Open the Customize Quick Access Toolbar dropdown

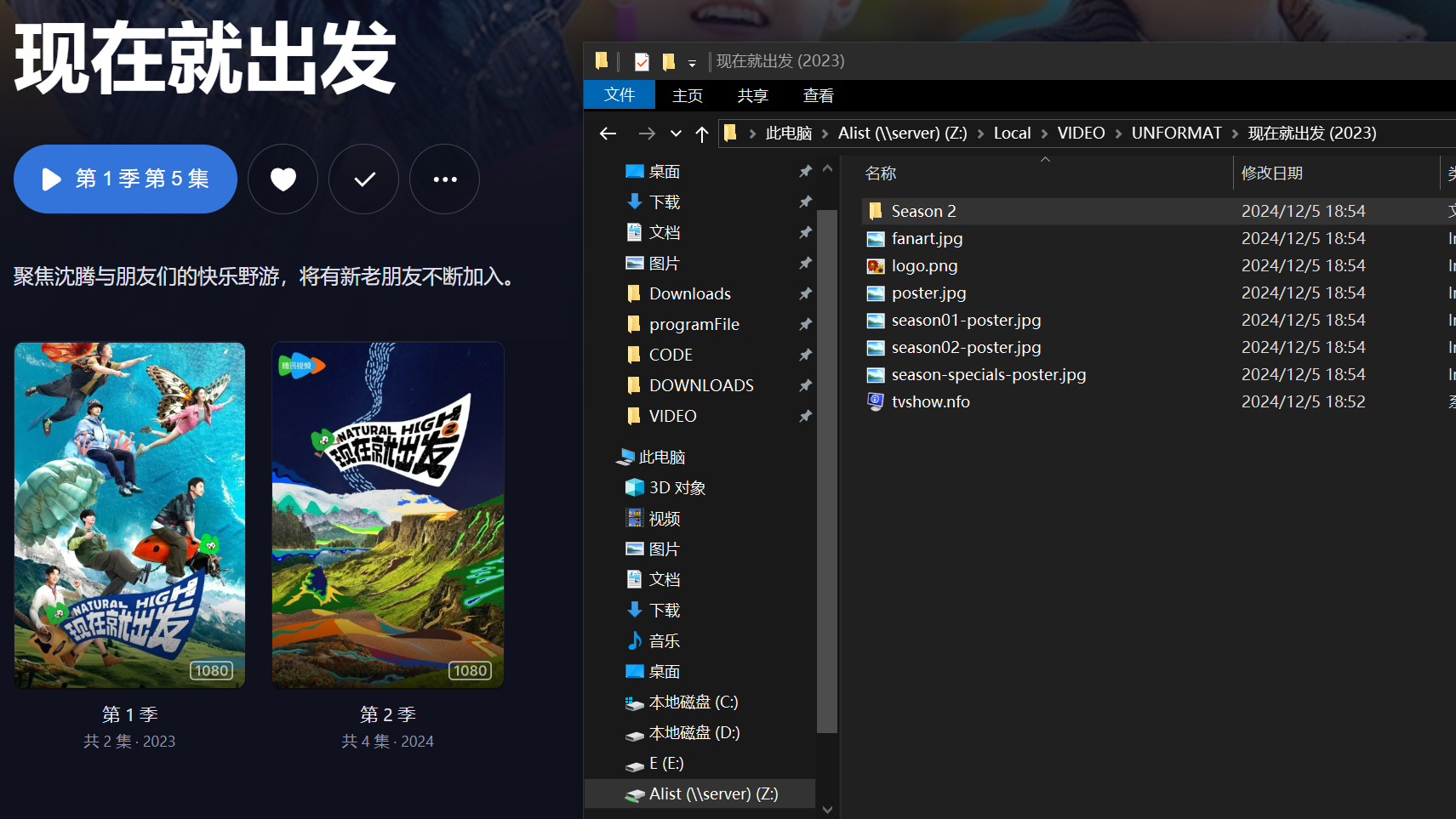click(x=692, y=63)
